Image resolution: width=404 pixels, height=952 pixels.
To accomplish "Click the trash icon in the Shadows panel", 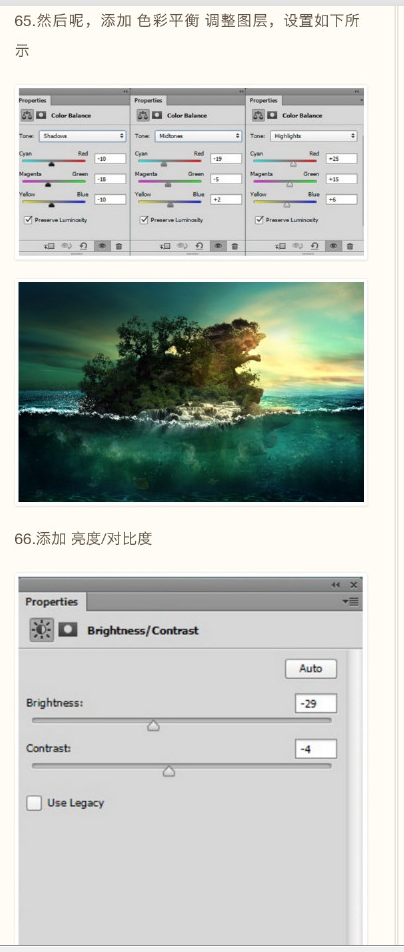I will [119, 246].
